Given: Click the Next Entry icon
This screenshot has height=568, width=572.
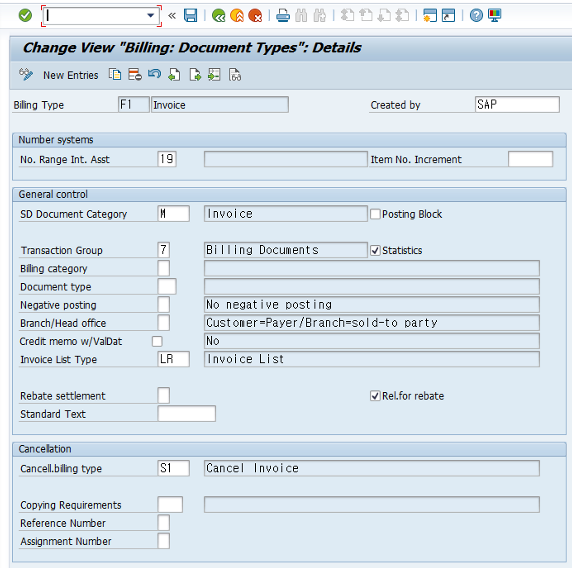Looking at the screenshot, I should click(195, 75).
